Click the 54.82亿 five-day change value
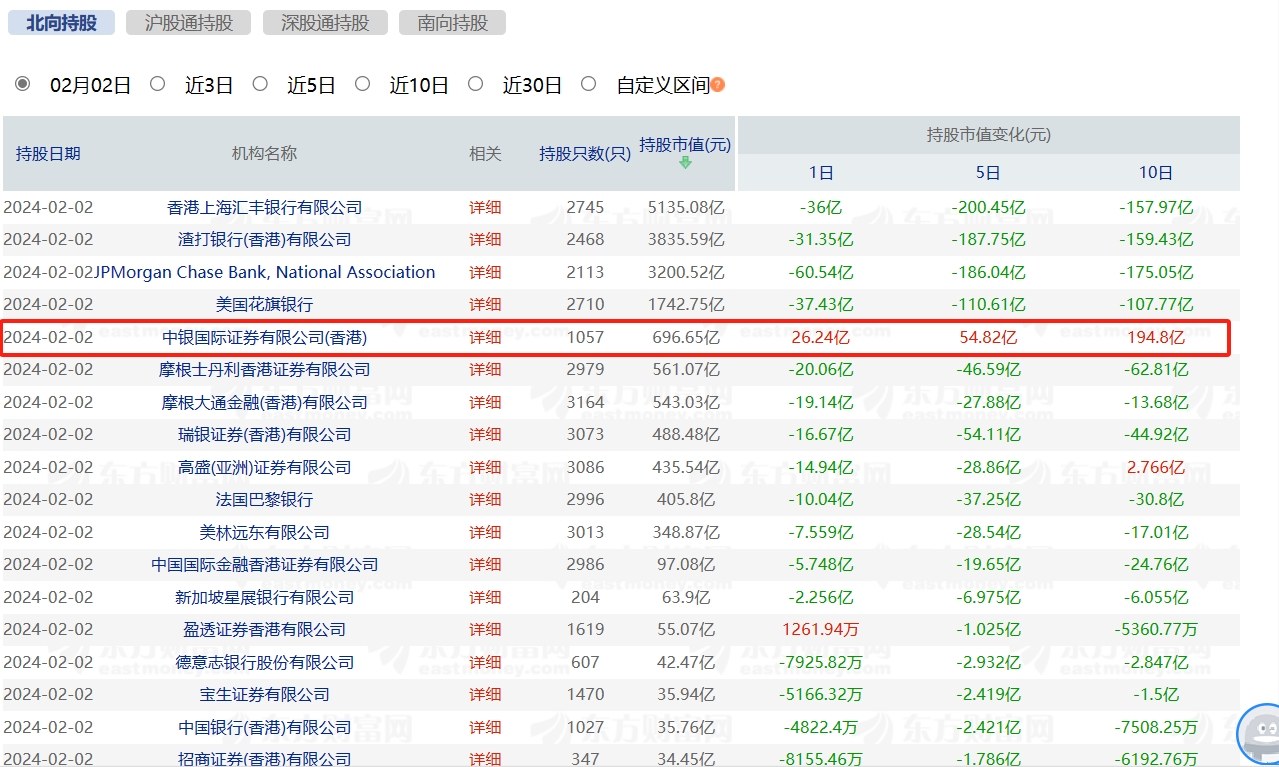 988,337
